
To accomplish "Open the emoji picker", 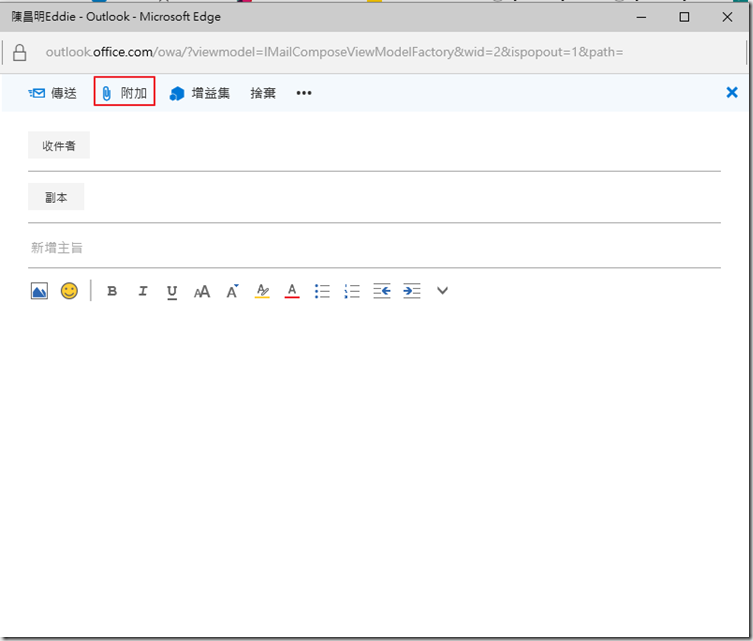I will (x=69, y=291).
